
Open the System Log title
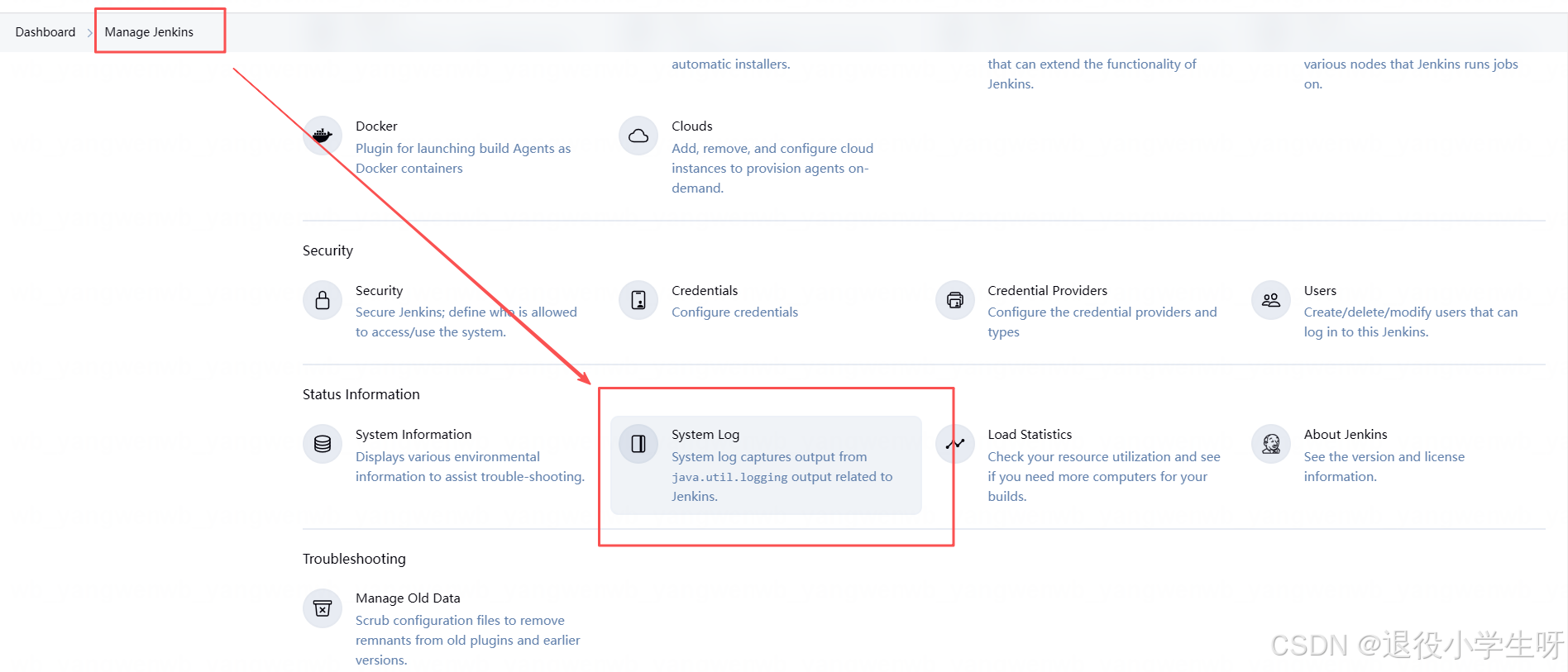(705, 434)
